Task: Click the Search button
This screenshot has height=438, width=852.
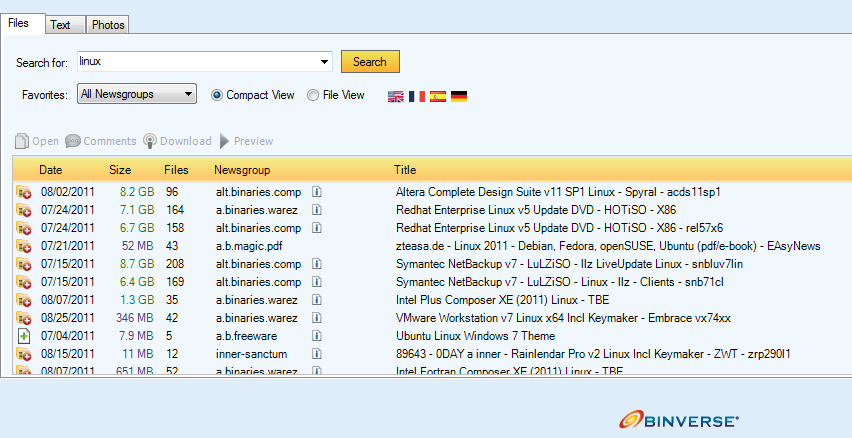Action: (370, 61)
